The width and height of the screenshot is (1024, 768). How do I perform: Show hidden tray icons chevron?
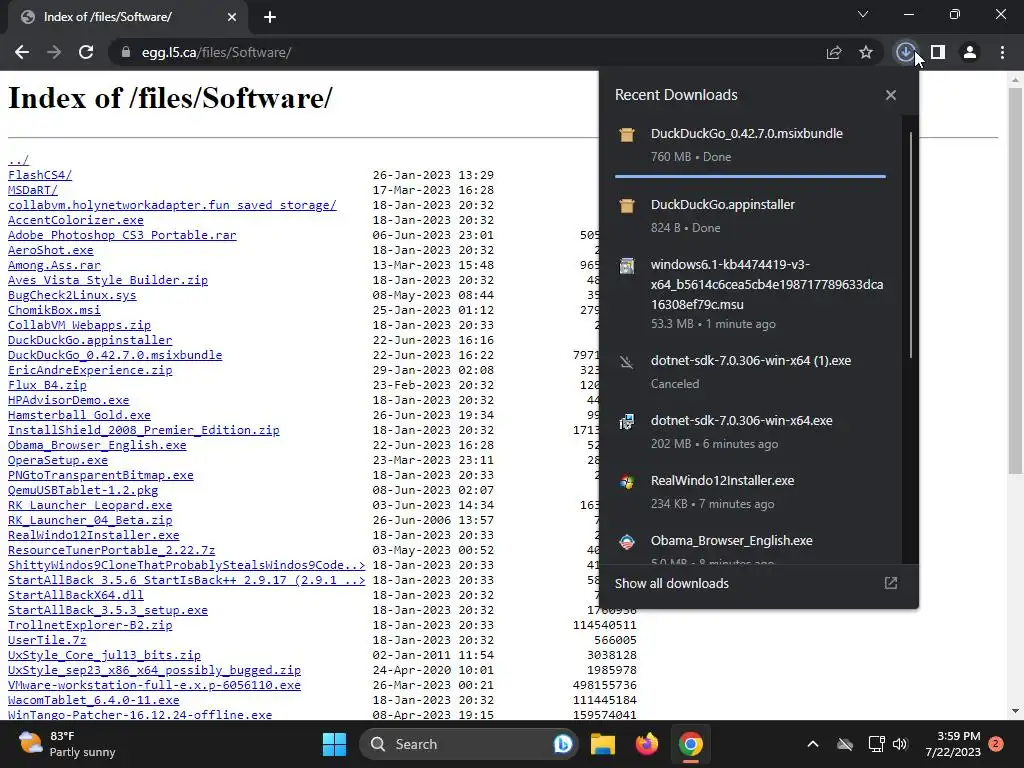pyautogui.click(x=813, y=744)
